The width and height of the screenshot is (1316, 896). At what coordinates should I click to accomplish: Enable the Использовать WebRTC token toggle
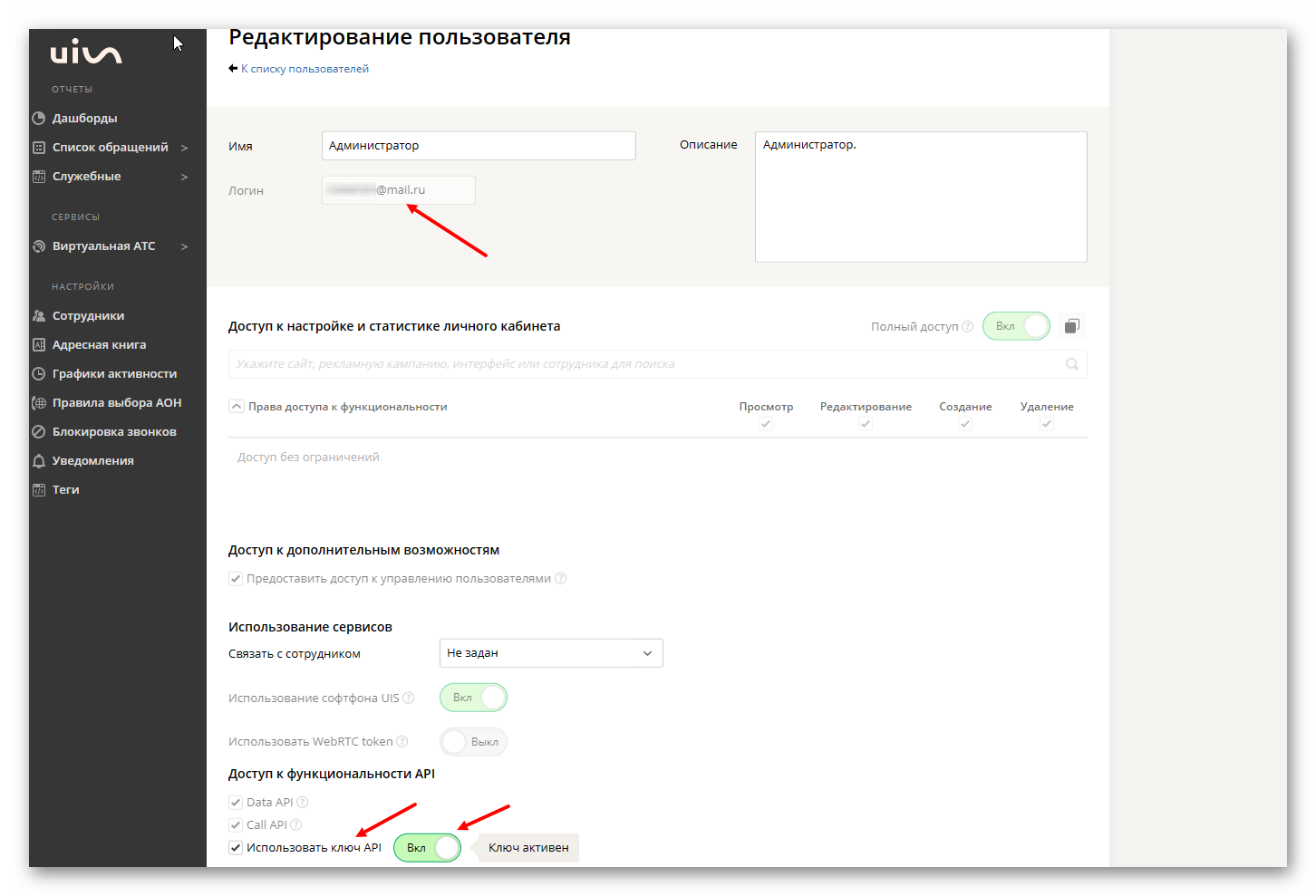point(472,741)
